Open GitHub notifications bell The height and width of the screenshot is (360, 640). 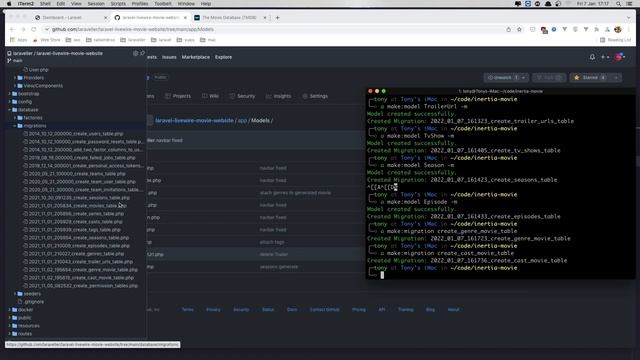592,57
